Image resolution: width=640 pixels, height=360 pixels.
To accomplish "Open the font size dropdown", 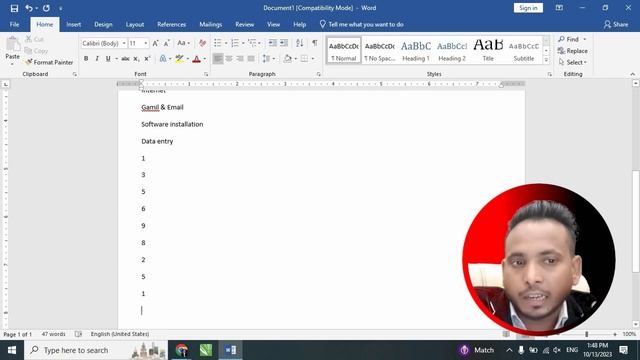I will [145, 43].
